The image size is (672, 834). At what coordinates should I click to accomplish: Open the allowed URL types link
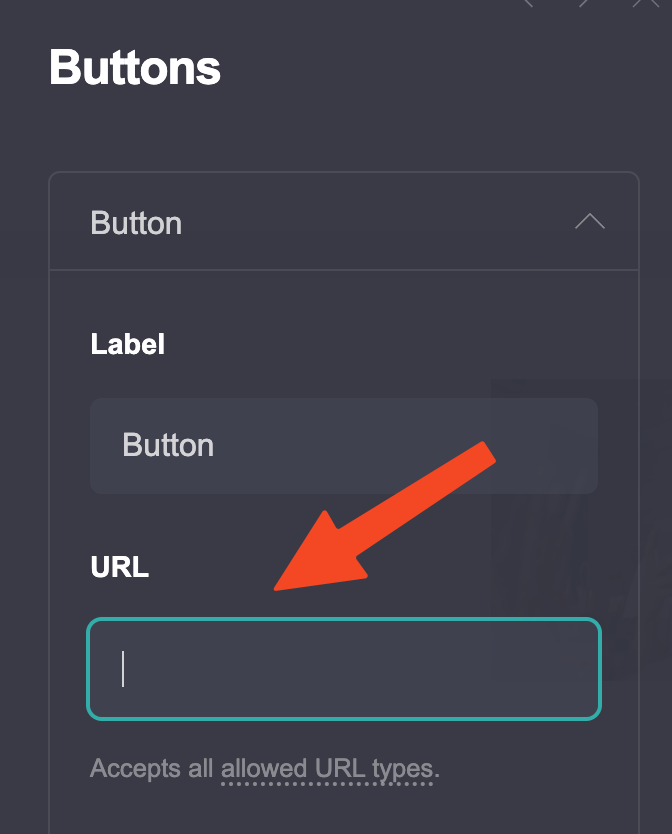329,769
